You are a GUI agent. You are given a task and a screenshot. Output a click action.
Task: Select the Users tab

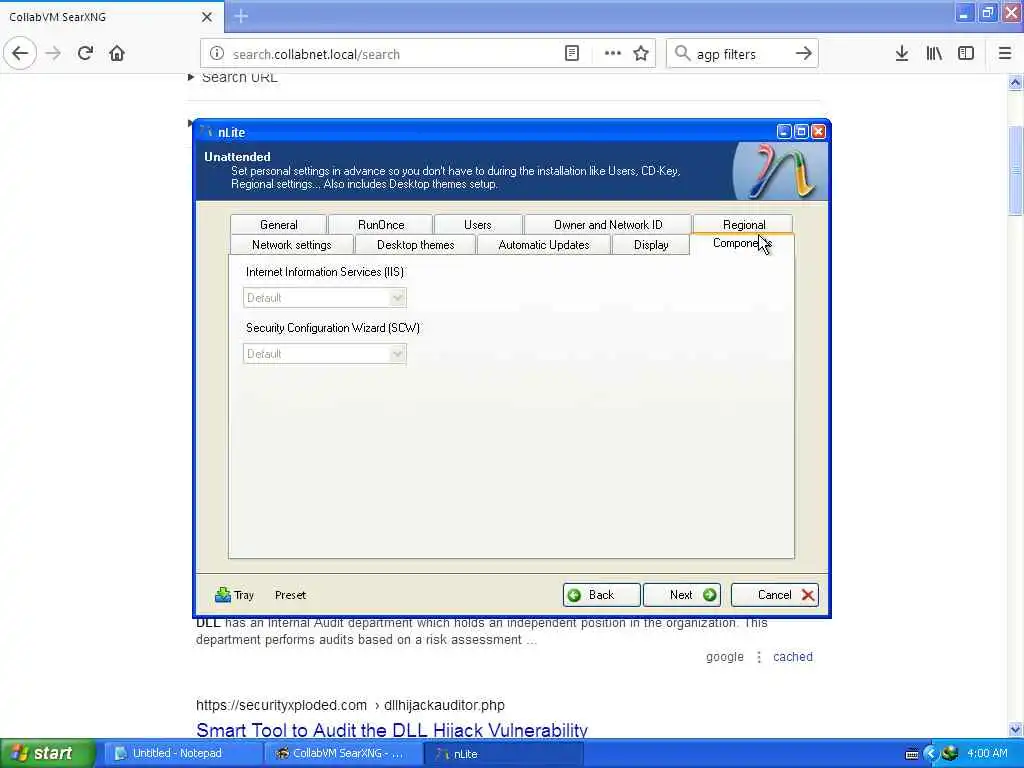tap(477, 225)
